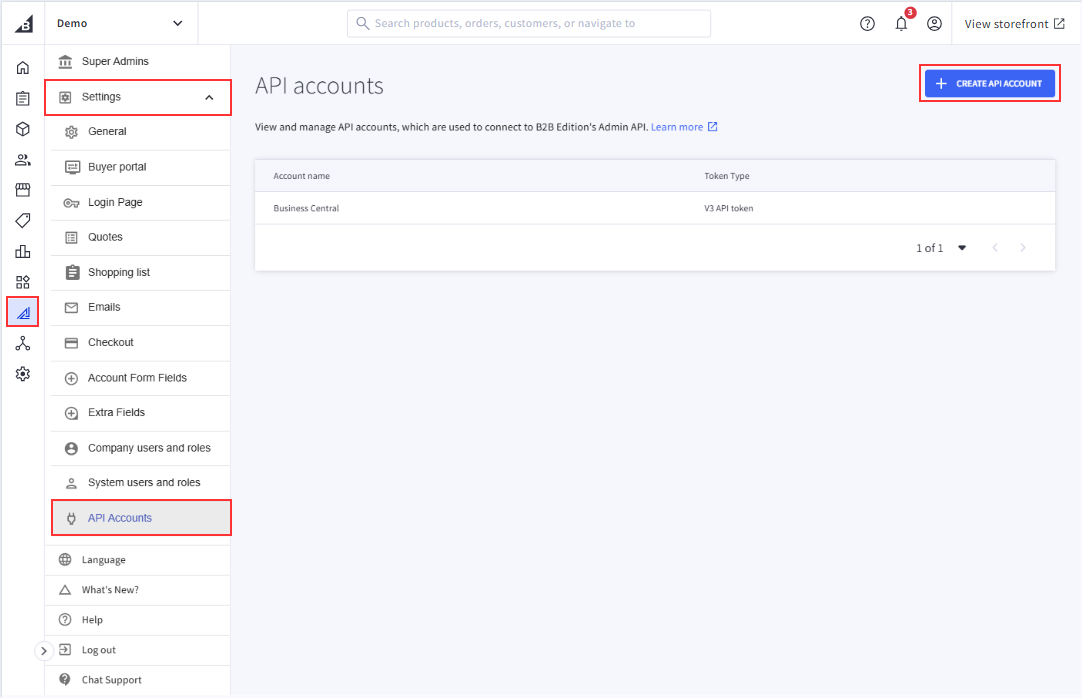Open the Products cube icon
Image resolution: width=1082 pixels, height=698 pixels.
[23, 129]
